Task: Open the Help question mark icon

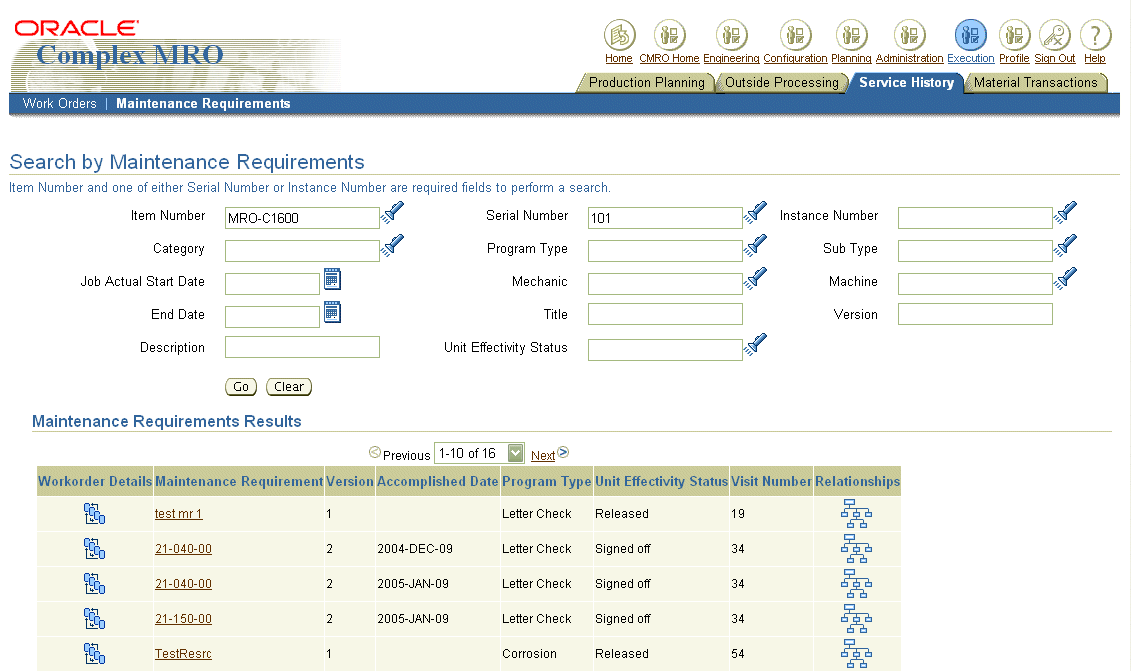Action: pos(1095,35)
